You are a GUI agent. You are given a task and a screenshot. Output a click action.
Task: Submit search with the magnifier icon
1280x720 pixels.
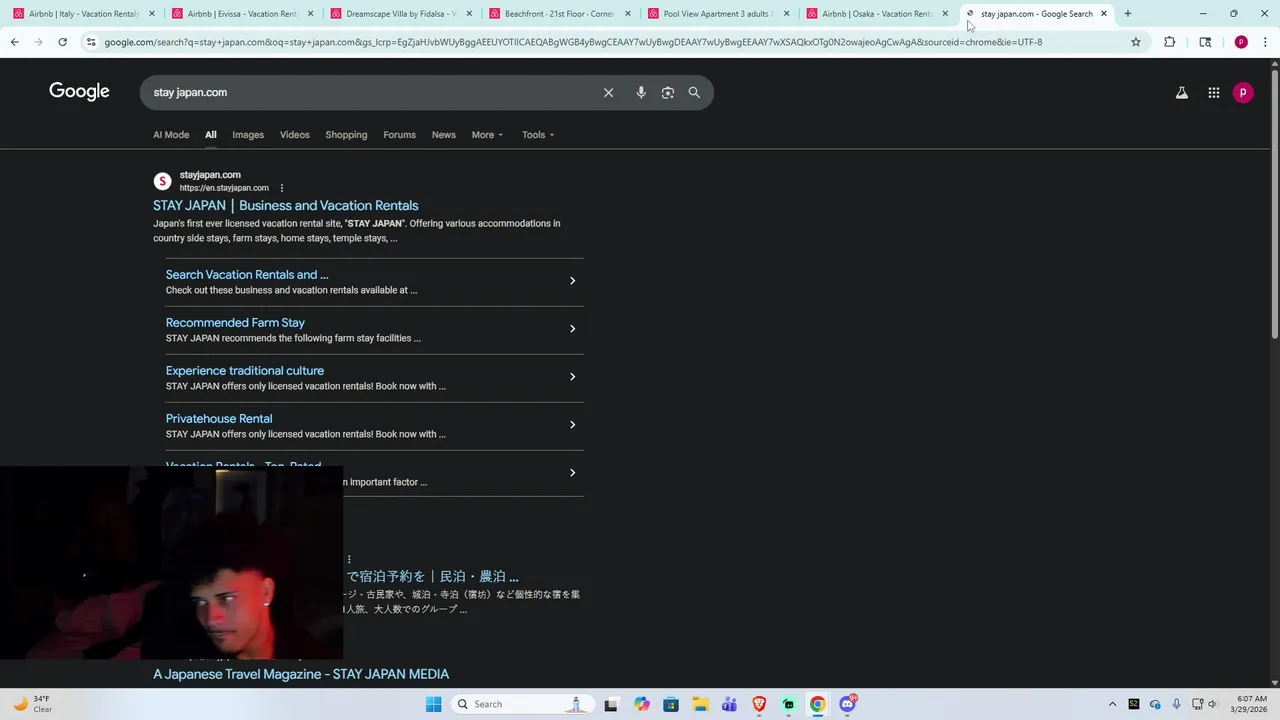coord(694,92)
